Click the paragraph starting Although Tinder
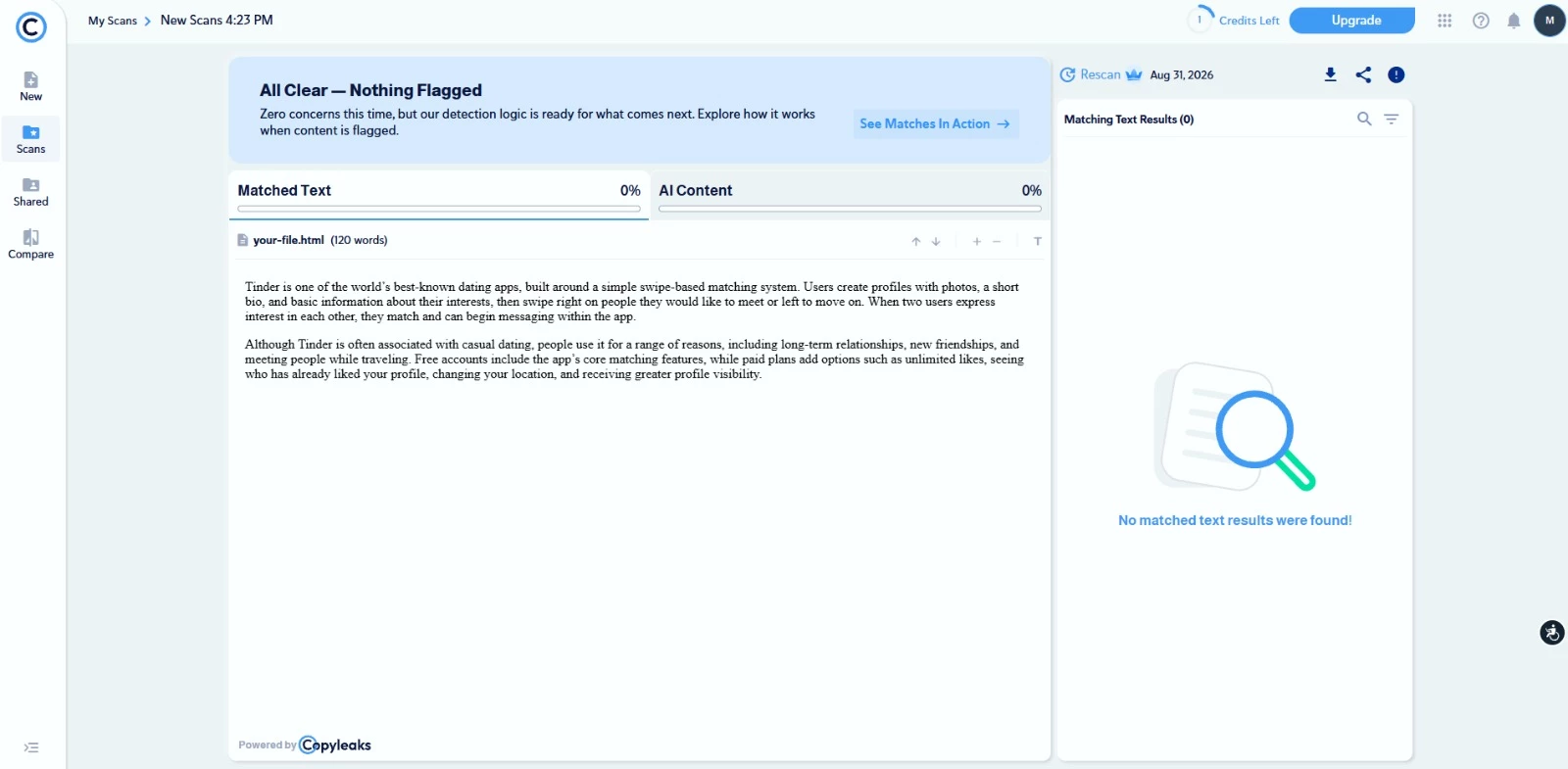This screenshot has height=769, width=1568. 634,359
